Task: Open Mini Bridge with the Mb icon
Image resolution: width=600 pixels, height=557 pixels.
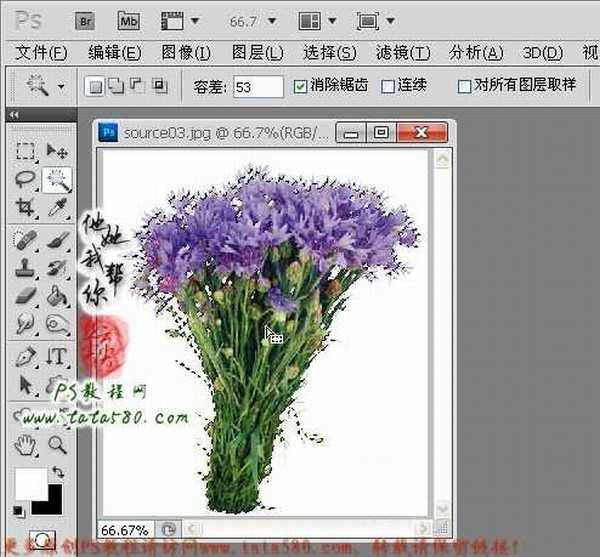Action: (x=128, y=20)
